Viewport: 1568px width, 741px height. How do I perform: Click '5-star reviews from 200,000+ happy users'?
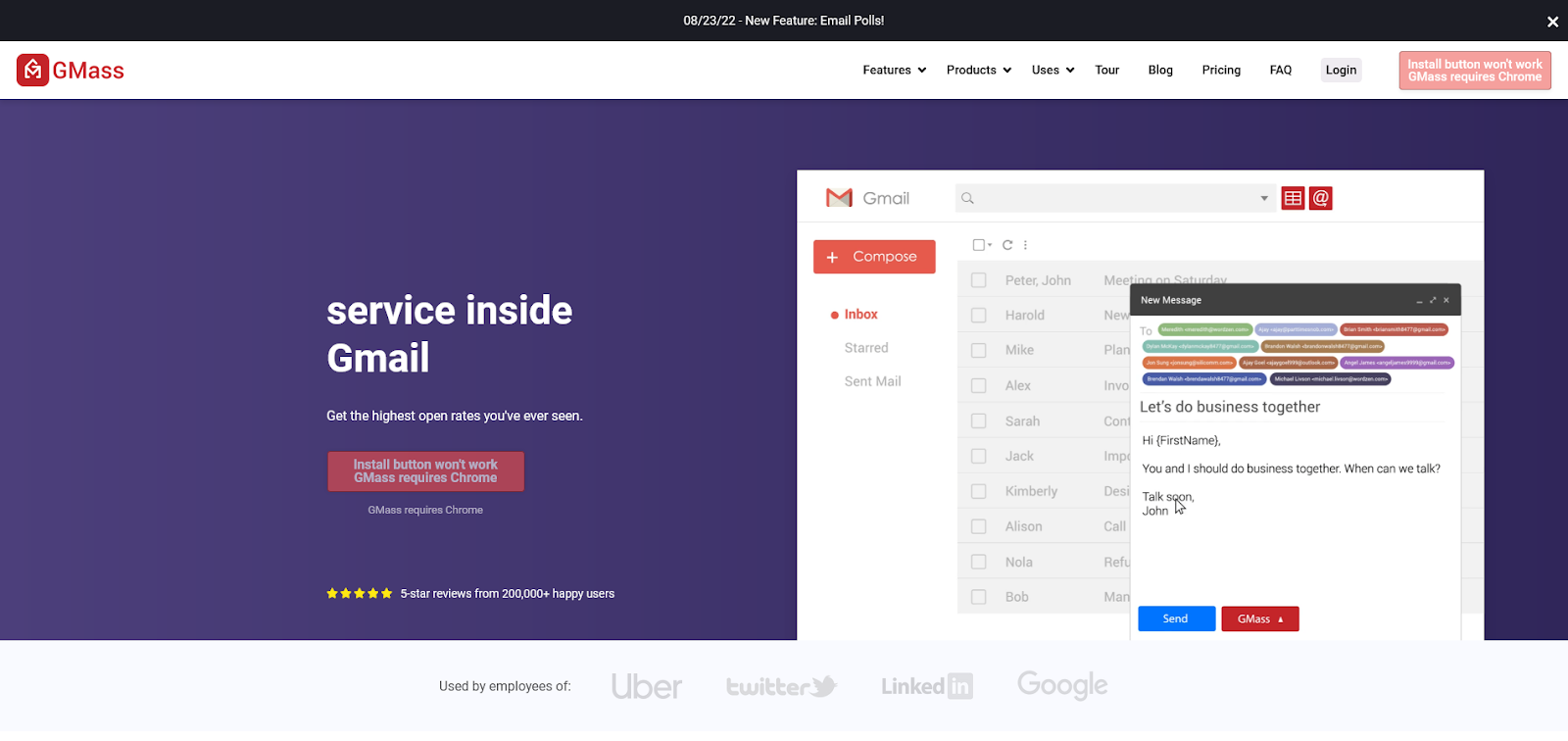pos(508,594)
